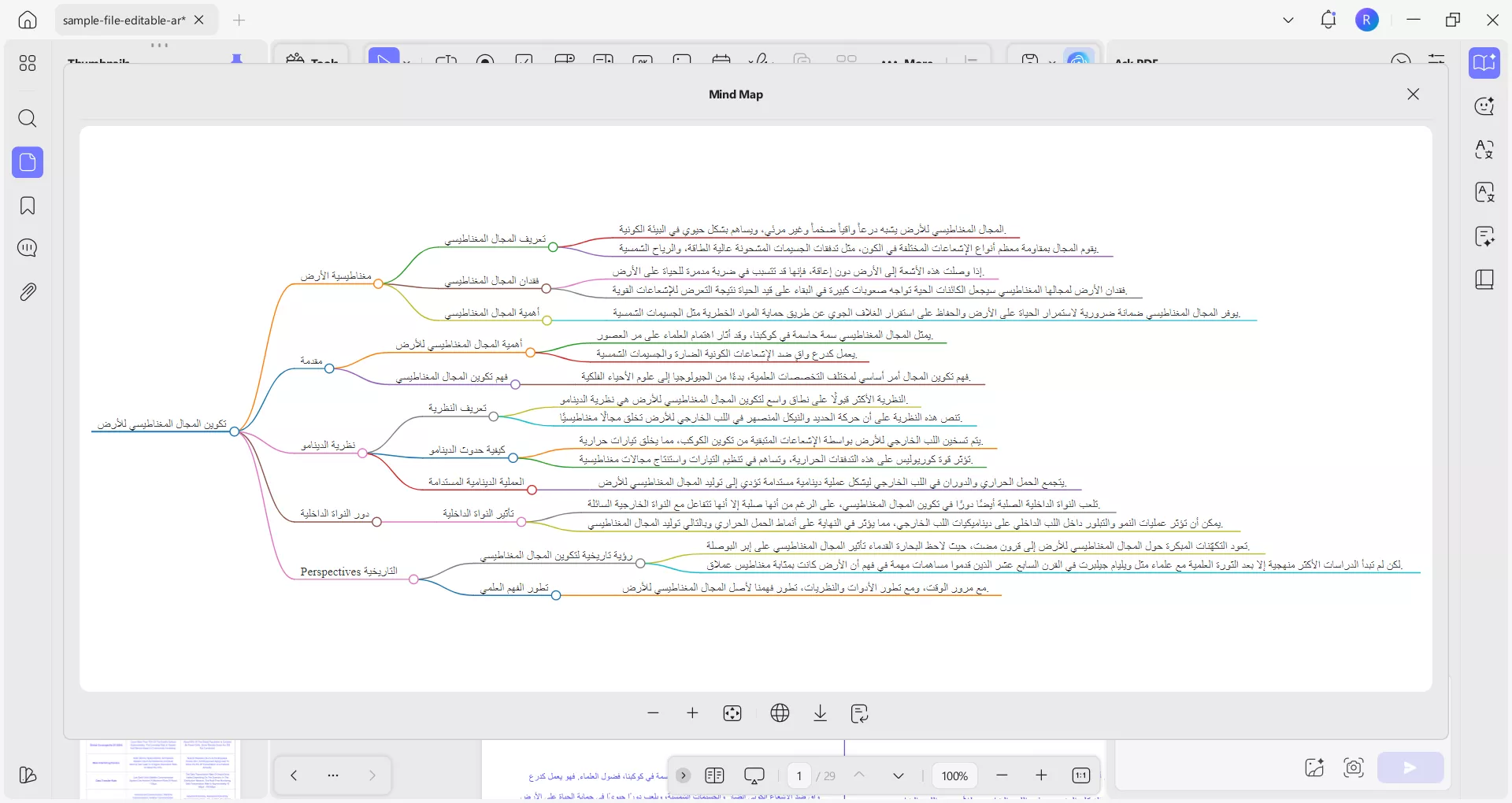1512x803 pixels.
Task: Open the page thumbnail in the bottom-left panel
Action: tap(161, 769)
